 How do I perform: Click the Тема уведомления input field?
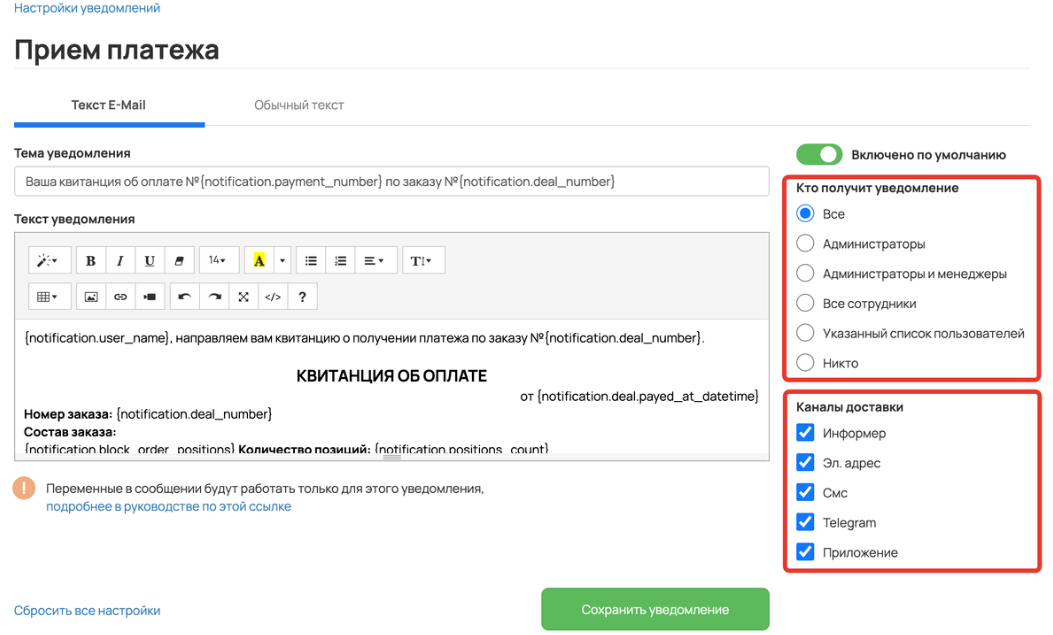(x=392, y=181)
